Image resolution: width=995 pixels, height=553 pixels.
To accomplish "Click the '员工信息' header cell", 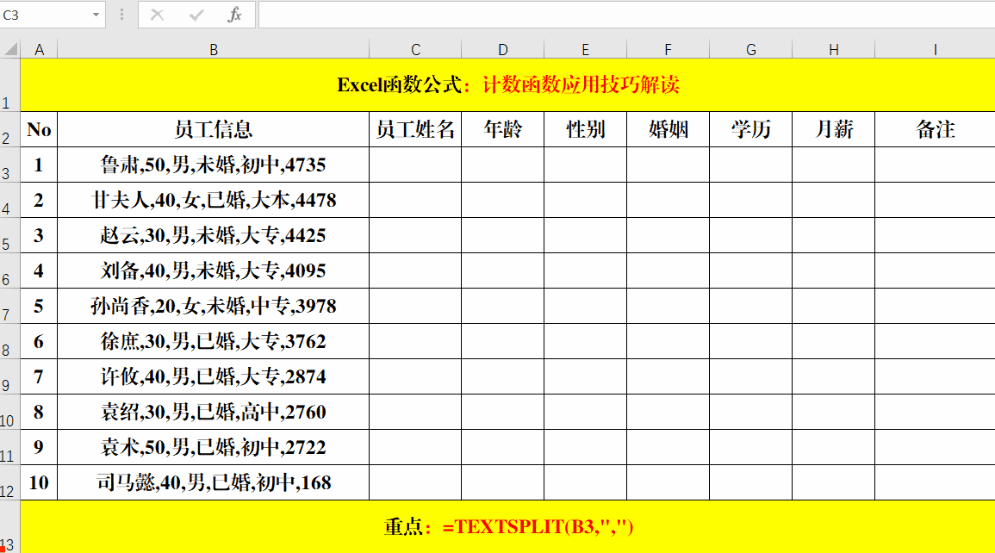I will click(214, 130).
